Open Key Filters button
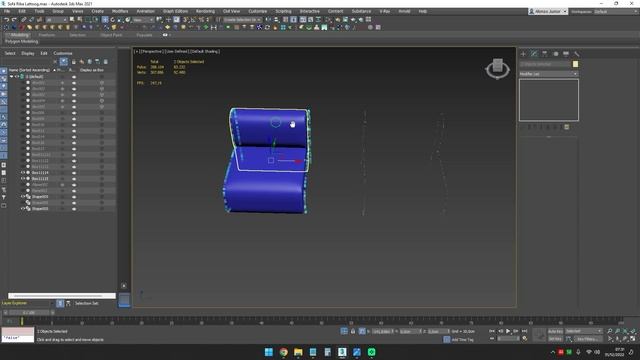This screenshot has width=640, height=360. (587, 339)
